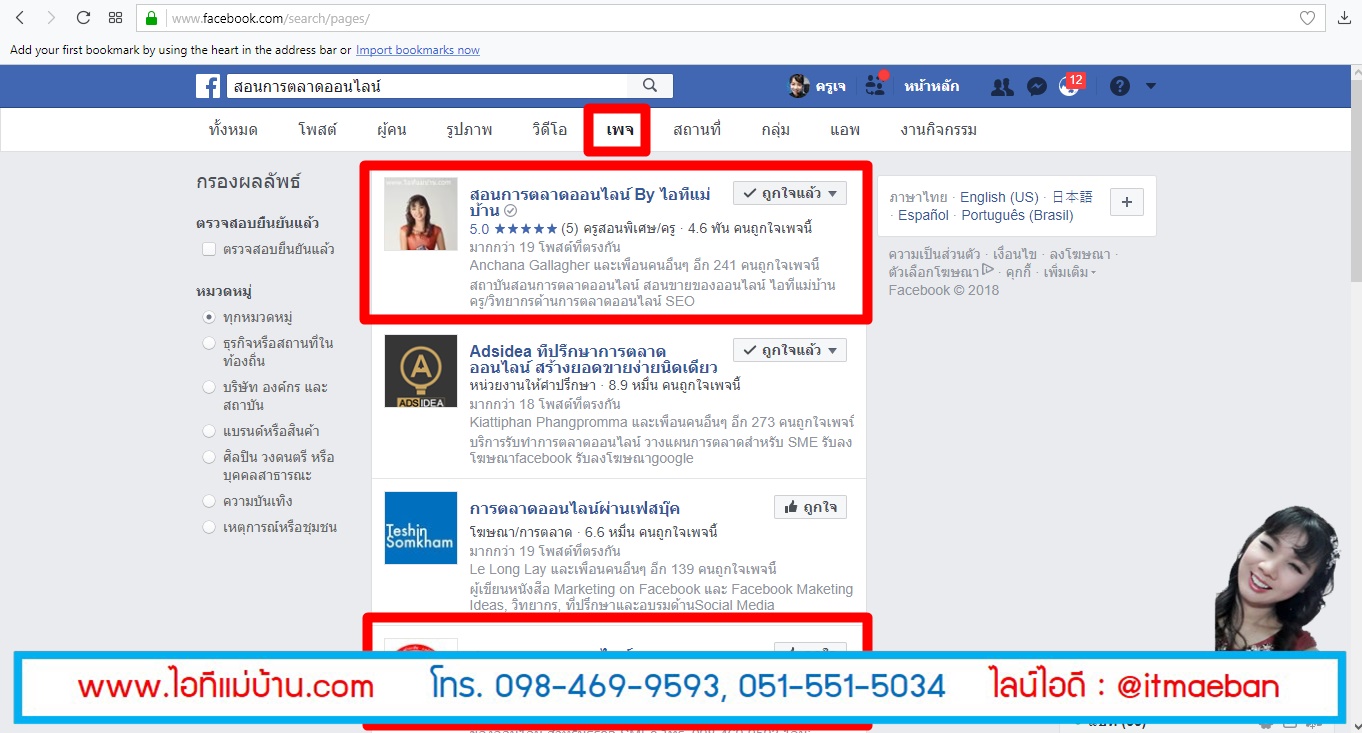Open the คุกกี้ cookies link
Image resolution: width=1362 pixels, height=733 pixels.
1018,272
